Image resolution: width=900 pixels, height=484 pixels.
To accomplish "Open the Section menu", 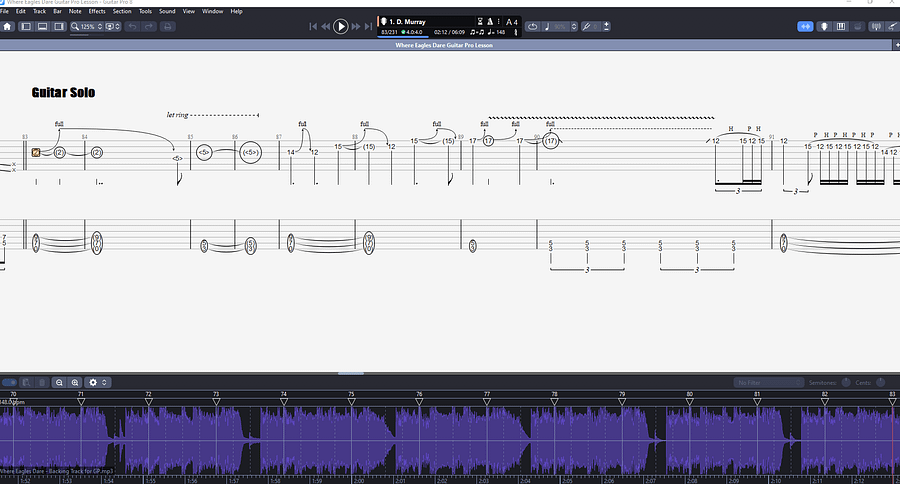I will tap(122, 11).
